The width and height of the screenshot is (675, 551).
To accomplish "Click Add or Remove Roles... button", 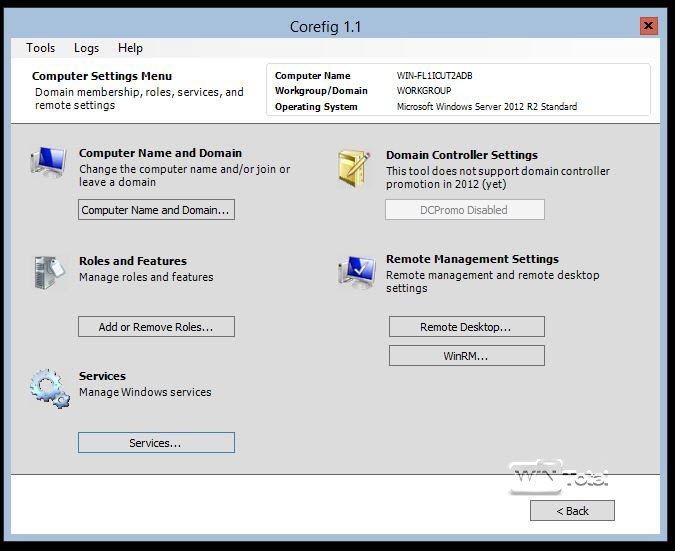I will click(156, 327).
